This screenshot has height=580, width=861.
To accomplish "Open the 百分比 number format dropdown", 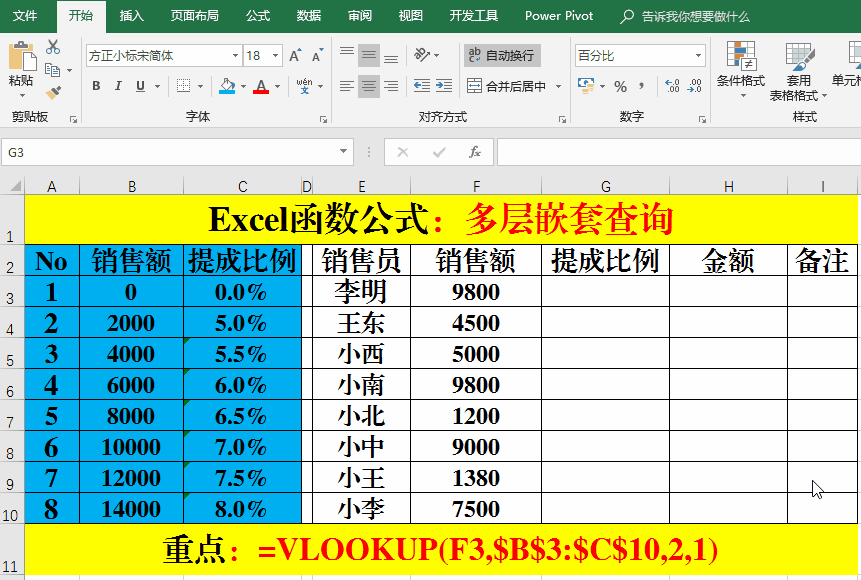I will [x=698, y=55].
